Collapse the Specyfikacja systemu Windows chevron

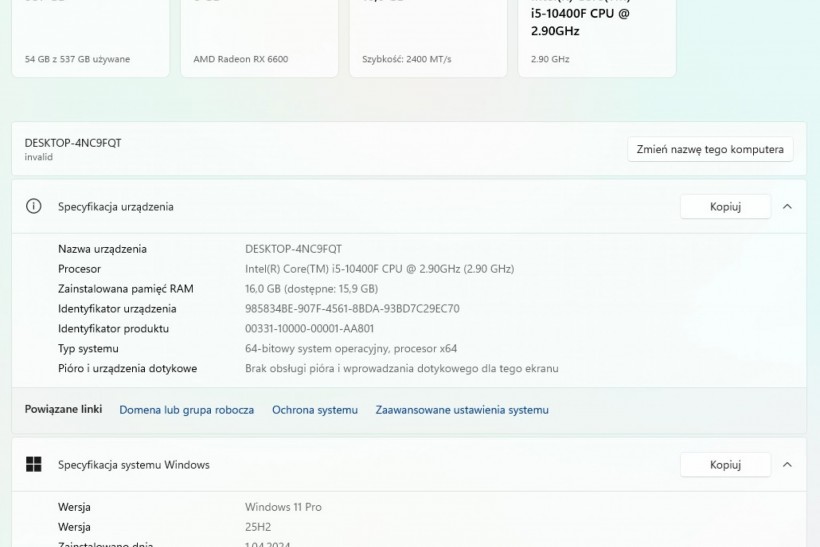(x=787, y=464)
